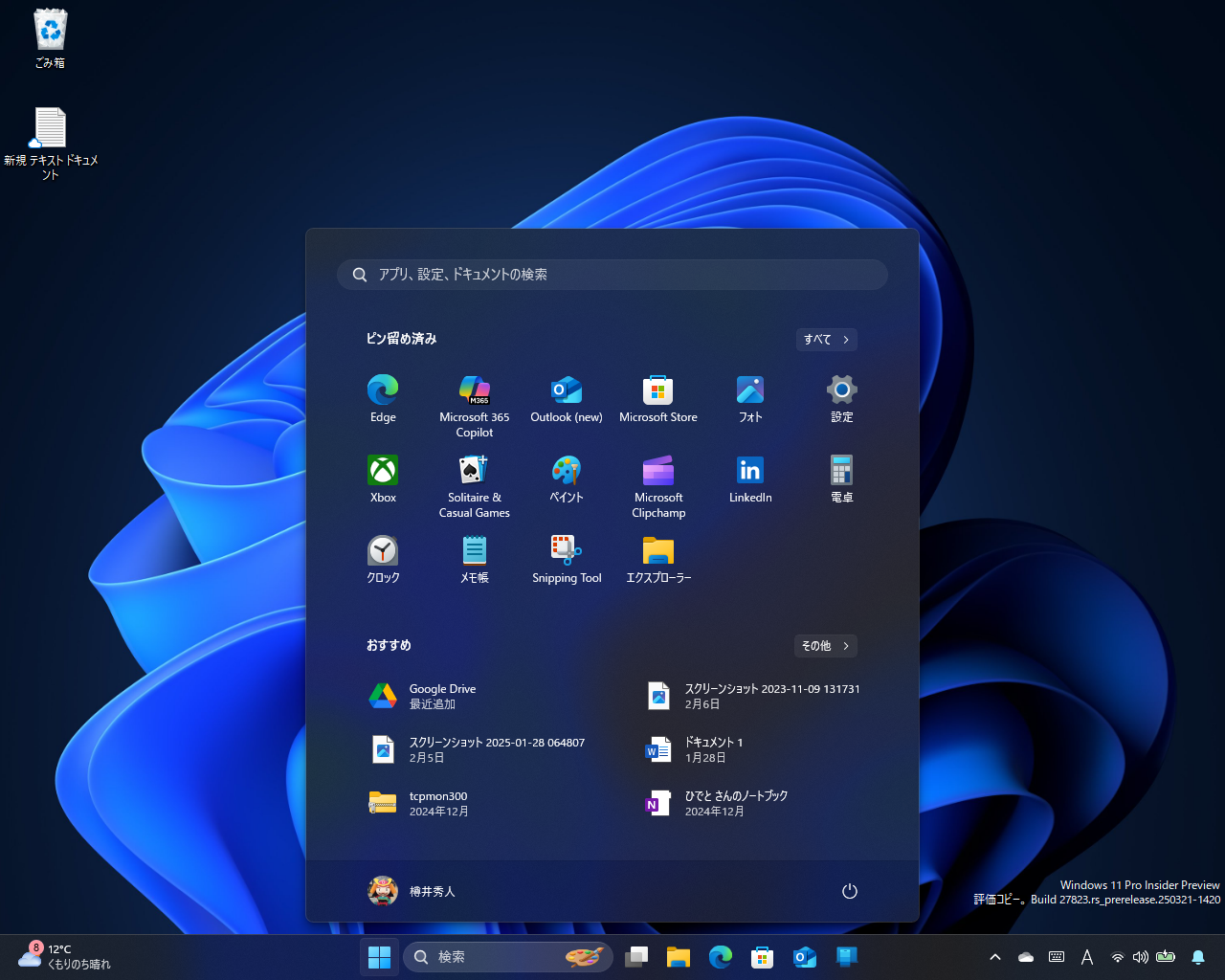
Task: Open the クロック app
Action: pos(383,560)
